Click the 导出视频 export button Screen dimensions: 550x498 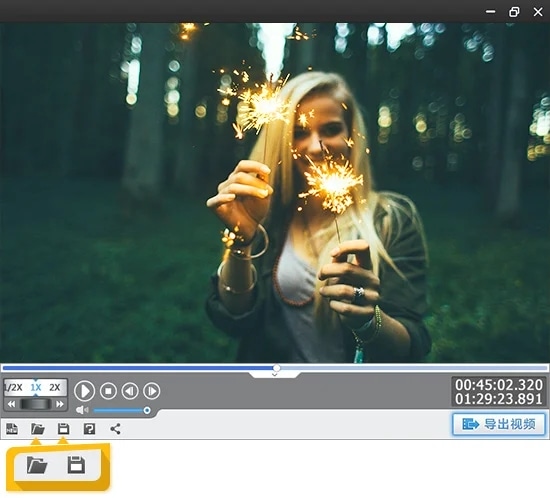coord(499,424)
